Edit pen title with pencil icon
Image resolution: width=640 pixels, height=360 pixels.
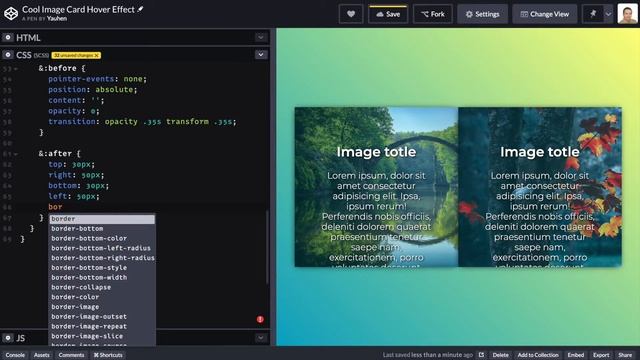point(140,9)
